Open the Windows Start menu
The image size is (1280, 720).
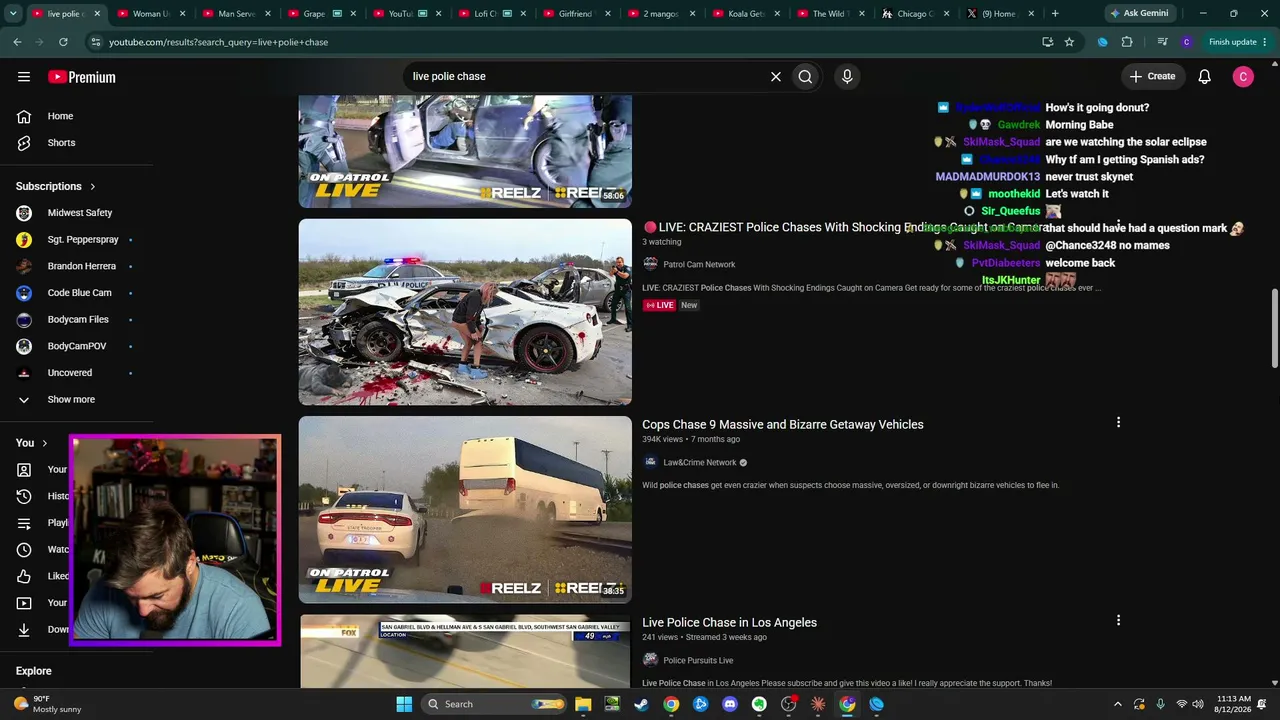(404, 704)
